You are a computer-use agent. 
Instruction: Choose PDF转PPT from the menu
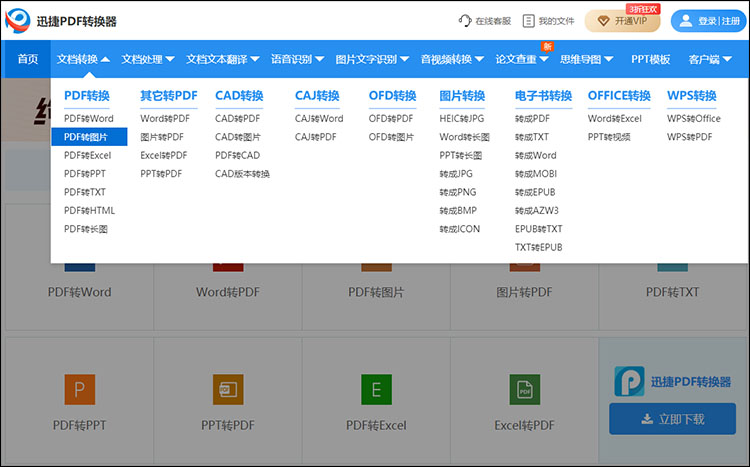(x=85, y=174)
